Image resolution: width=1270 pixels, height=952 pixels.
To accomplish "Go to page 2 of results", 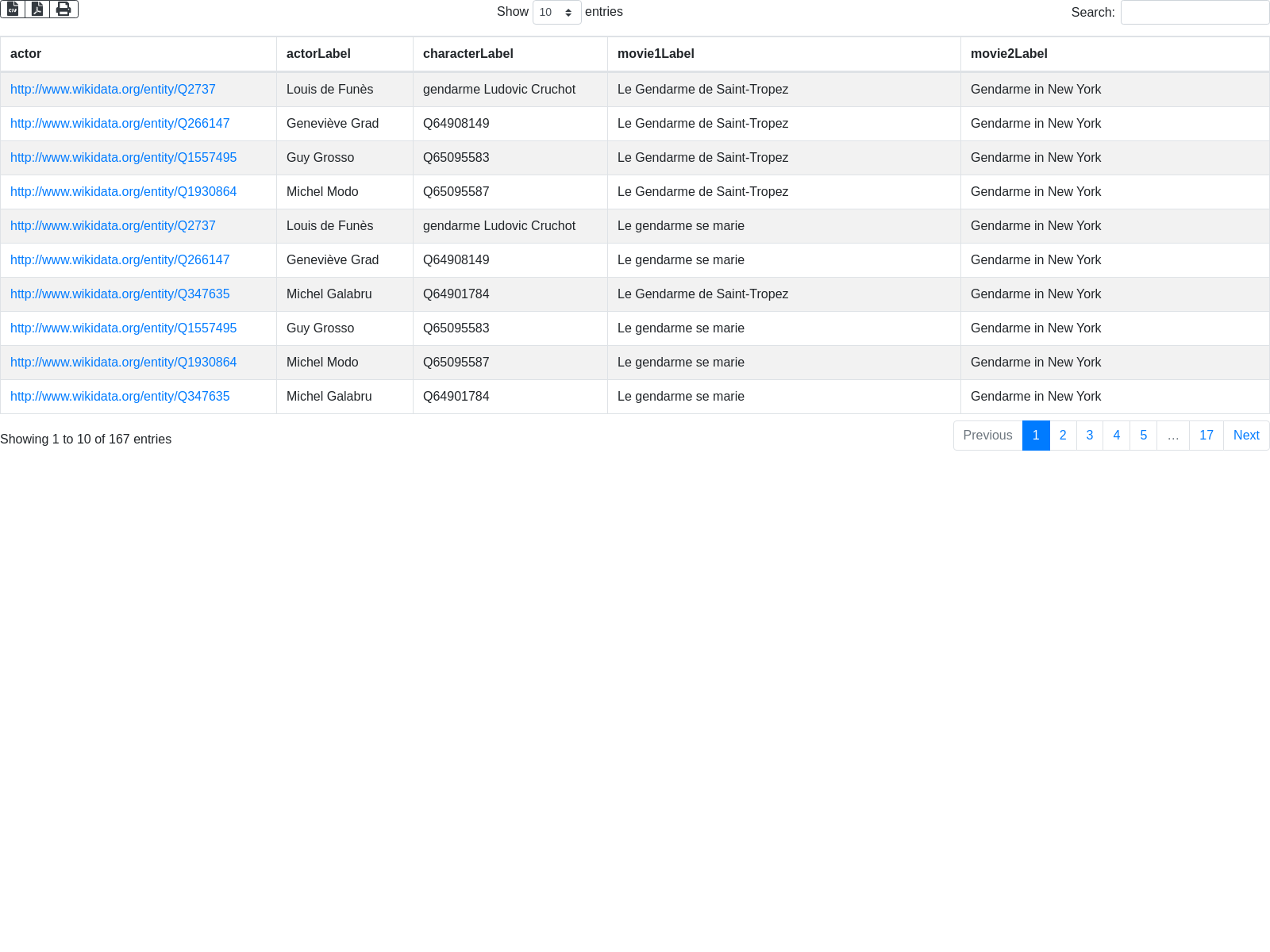I will pyautogui.click(x=1063, y=436).
